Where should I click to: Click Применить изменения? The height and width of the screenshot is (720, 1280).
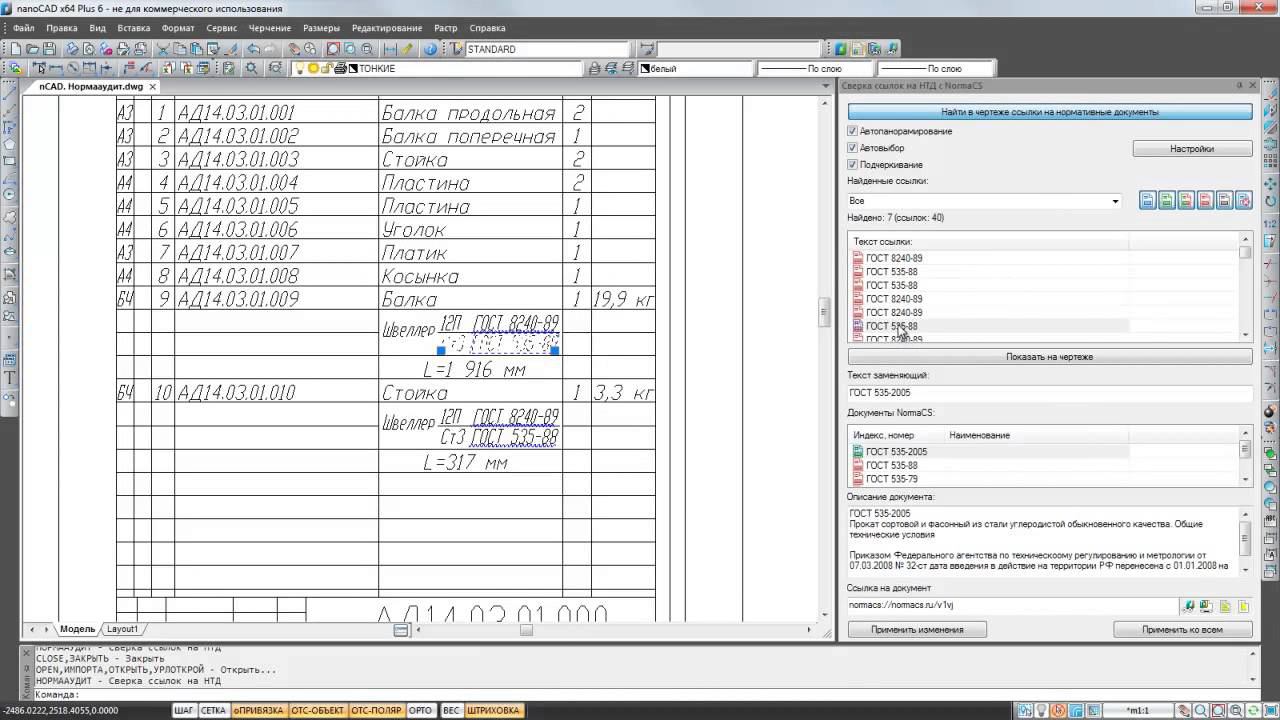pyautogui.click(x=917, y=629)
